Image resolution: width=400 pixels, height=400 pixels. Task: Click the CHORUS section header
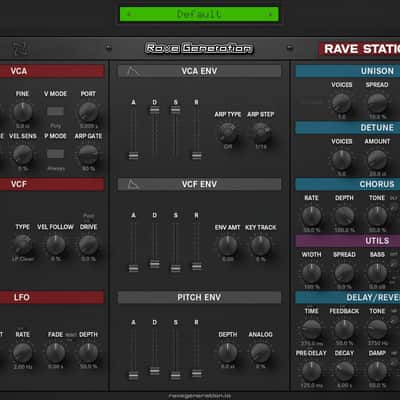tap(348, 184)
